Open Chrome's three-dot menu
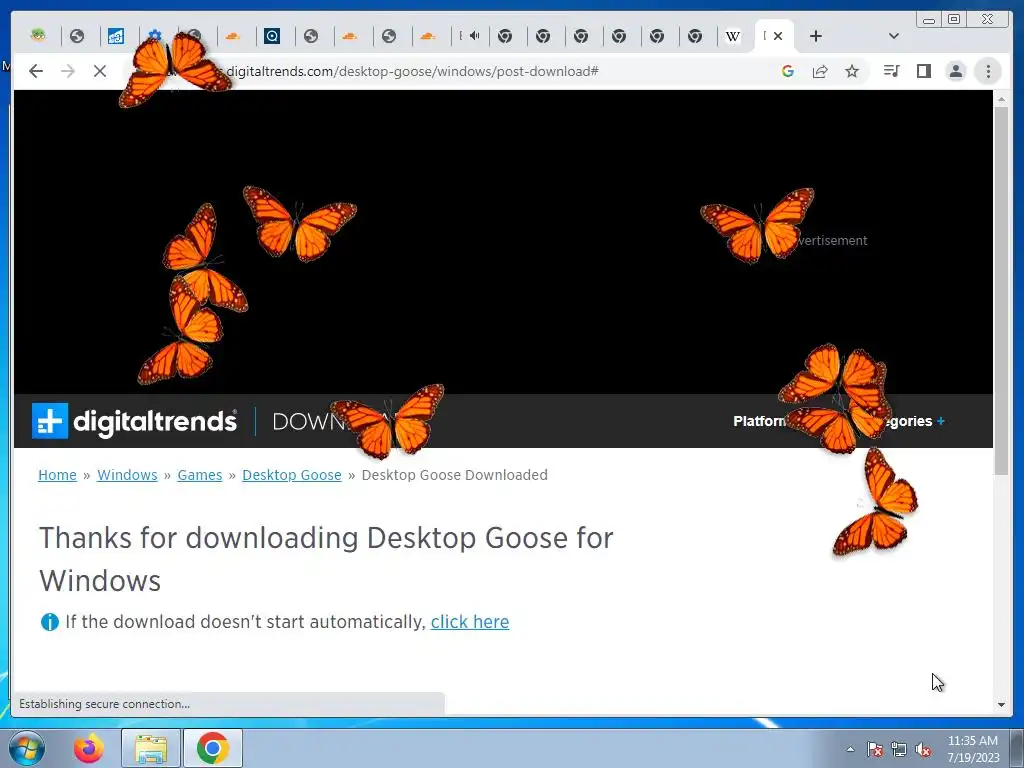1024x768 pixels. [x=988, y=71]
